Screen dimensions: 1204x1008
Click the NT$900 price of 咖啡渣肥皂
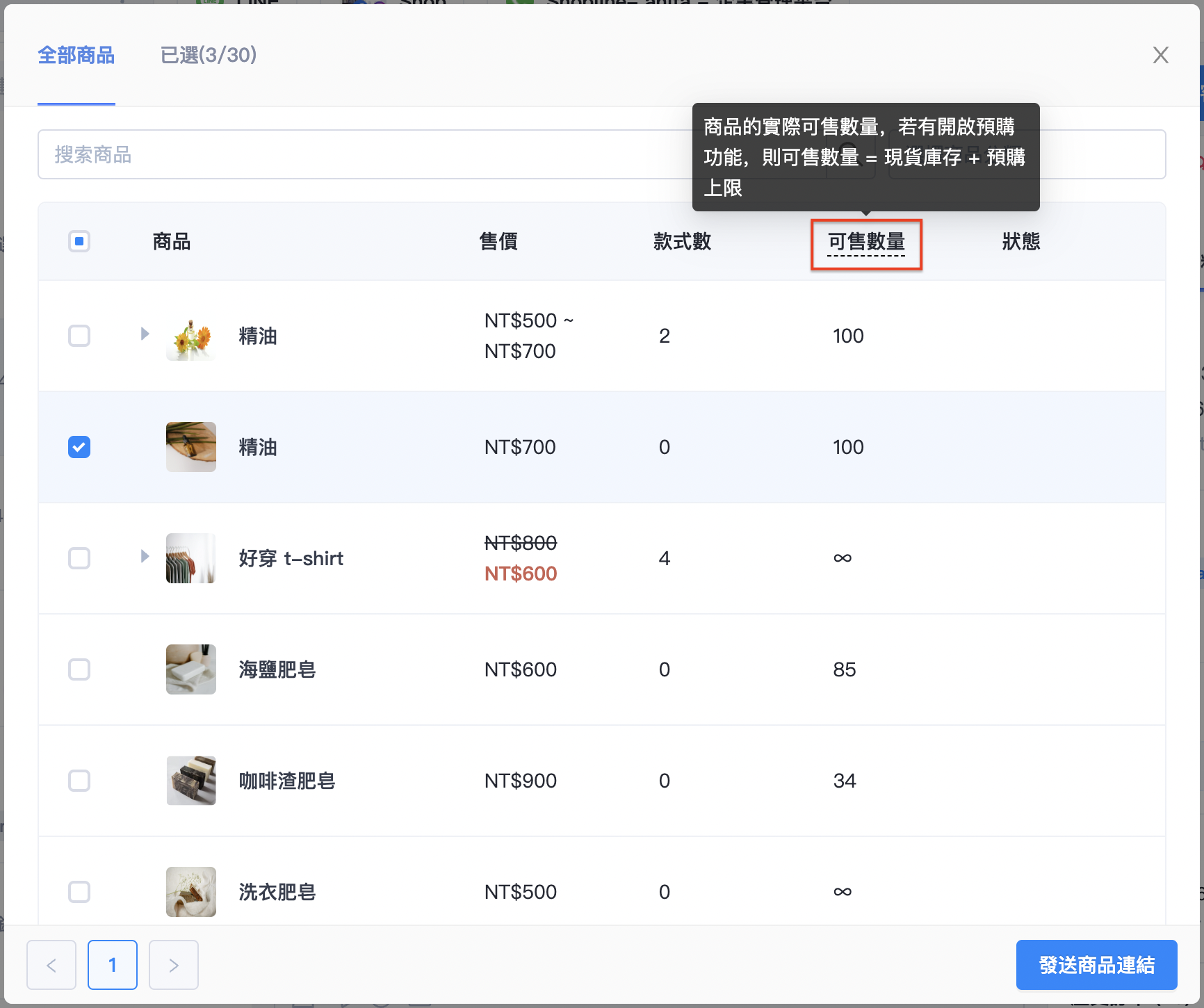(x=521, y=781)
